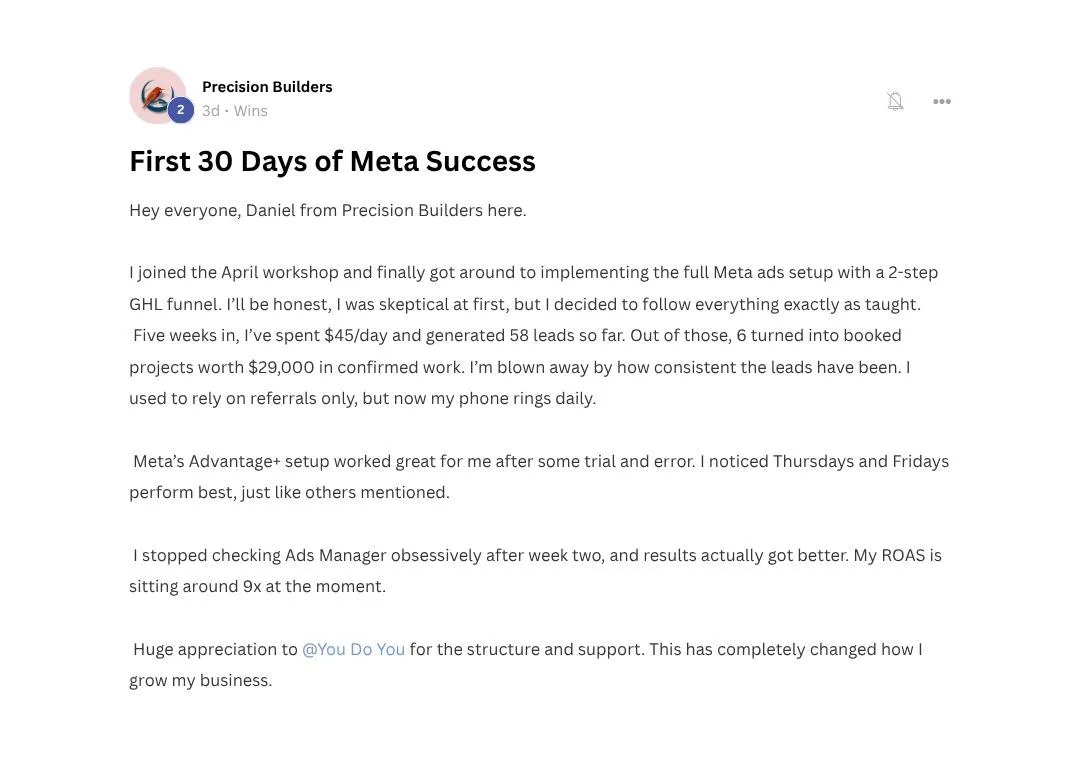Click the 3d post timestamp
Viewport: 1080px width, 772px height.
click(x=211, y=111)
